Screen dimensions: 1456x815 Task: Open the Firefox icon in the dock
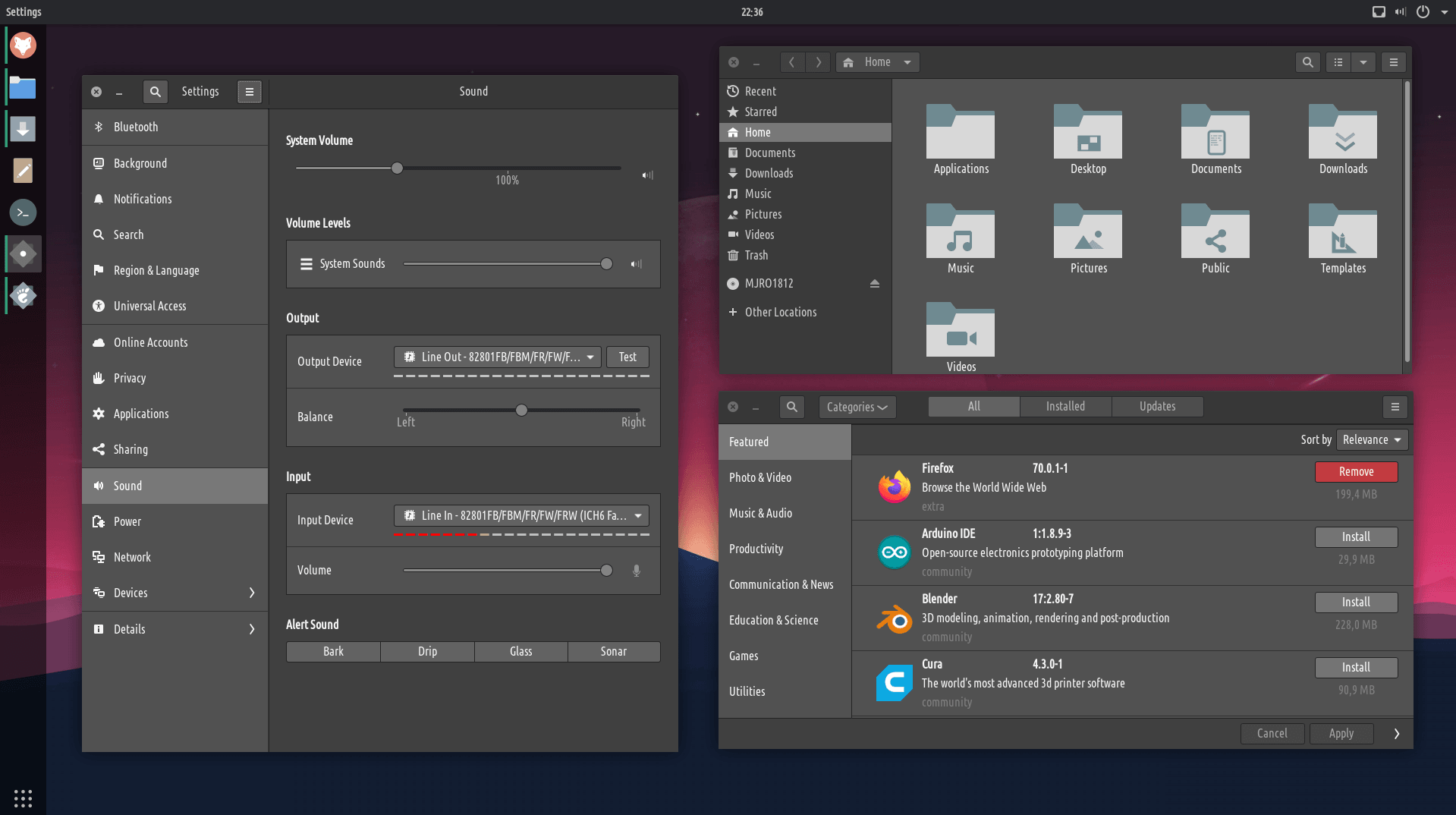pyautogui.click(x=23, y=46)
